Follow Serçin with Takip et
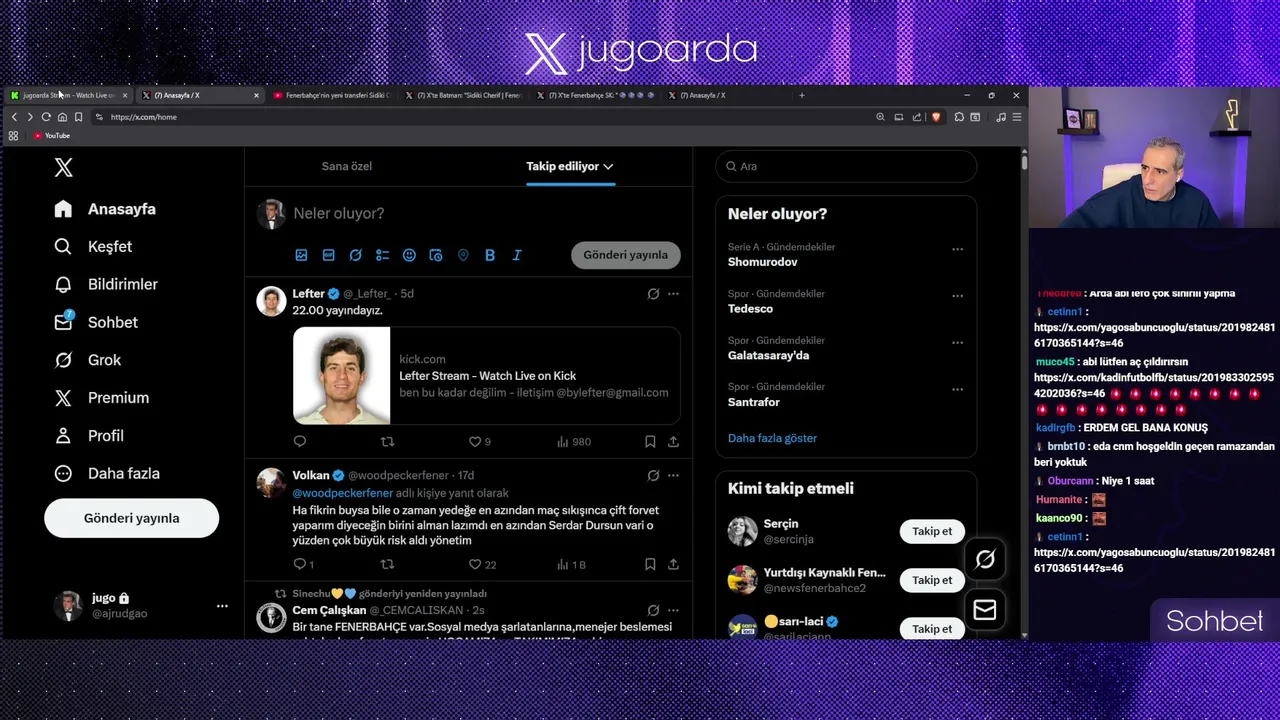 [932, 531]
